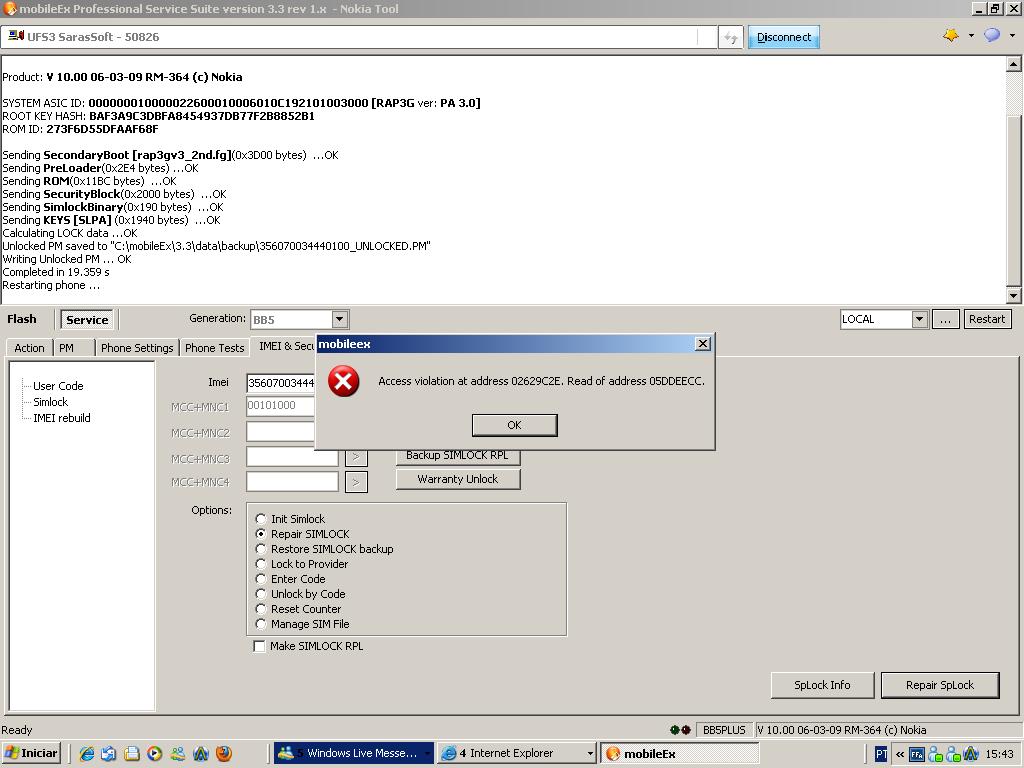Switch to the Service tab

pyautogui.click(x=87, y=319)
